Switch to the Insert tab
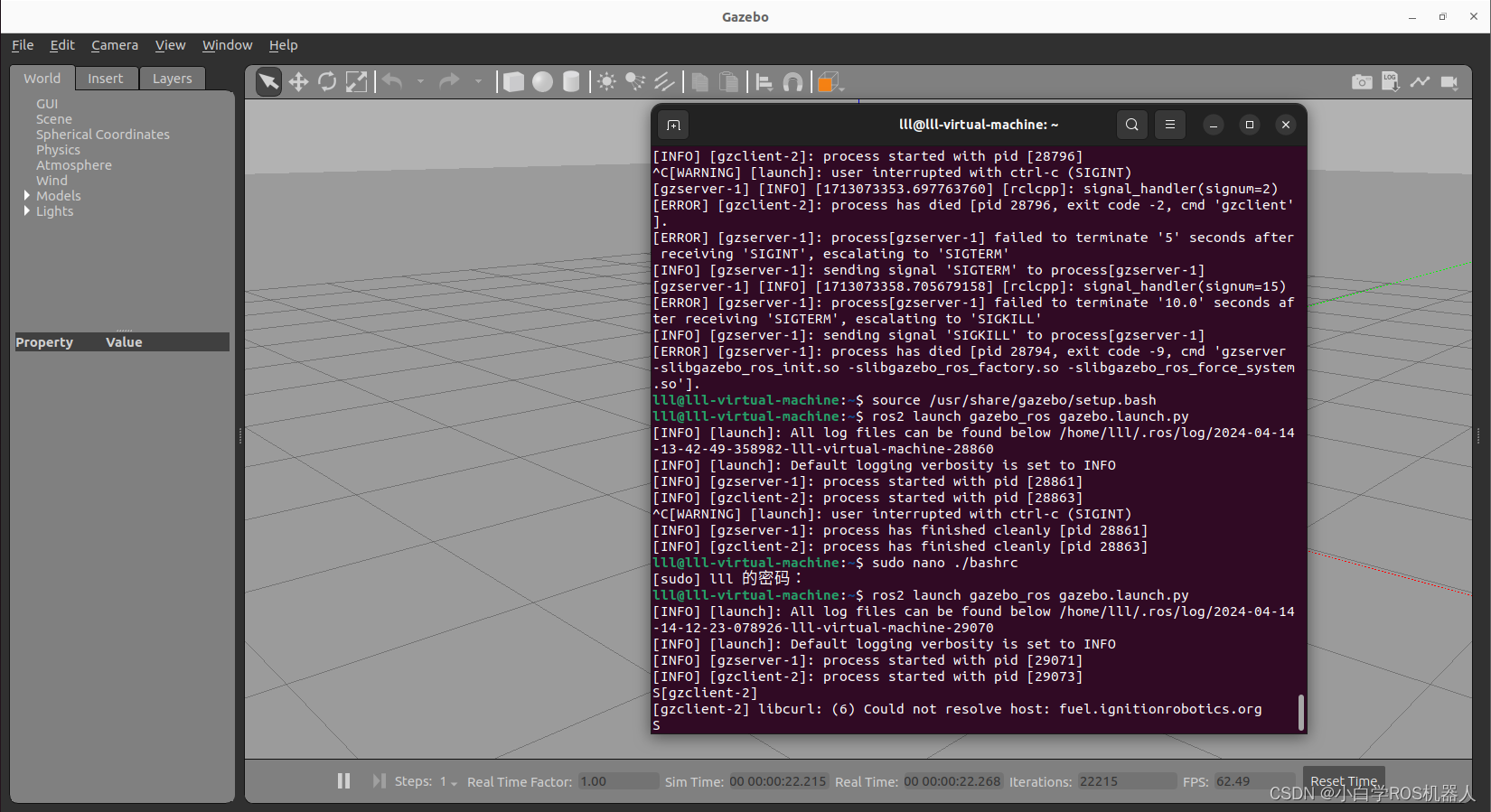 [x=106, y=79]
